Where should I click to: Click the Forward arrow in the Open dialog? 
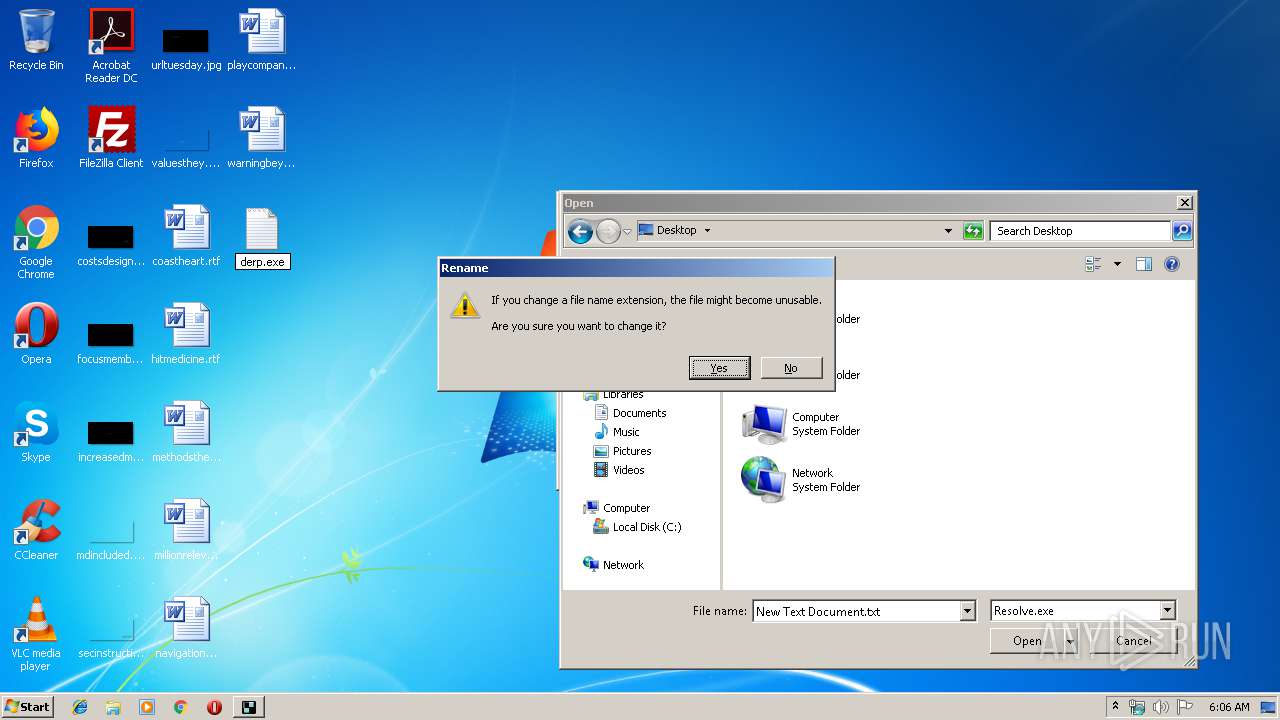point(608,231)
